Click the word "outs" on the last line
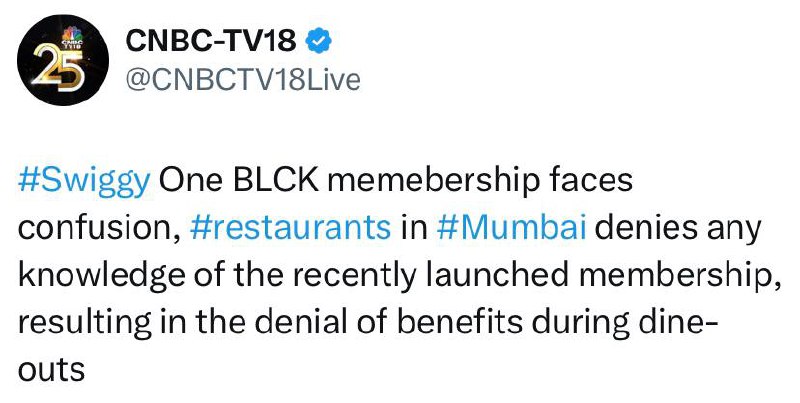This screenshot has height=403, width=800. pyautogui.click(x=52, y=371)
